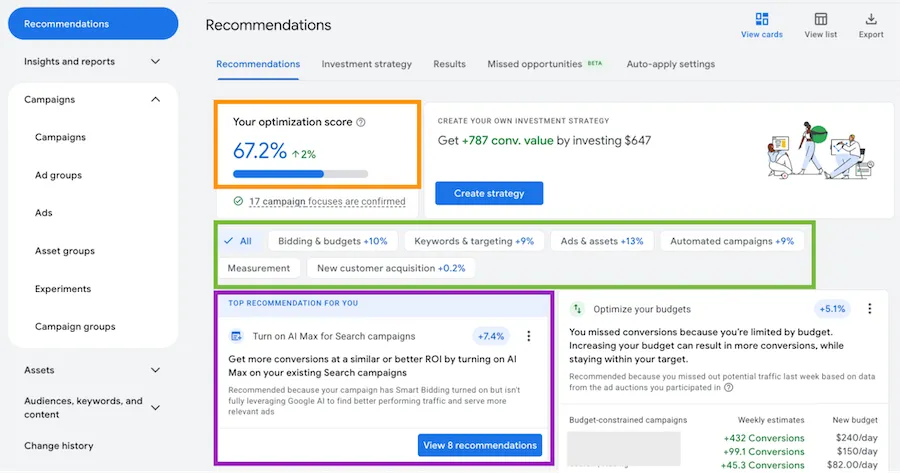Filter by Bidding & budgets +10%

[x=332, y=241]
